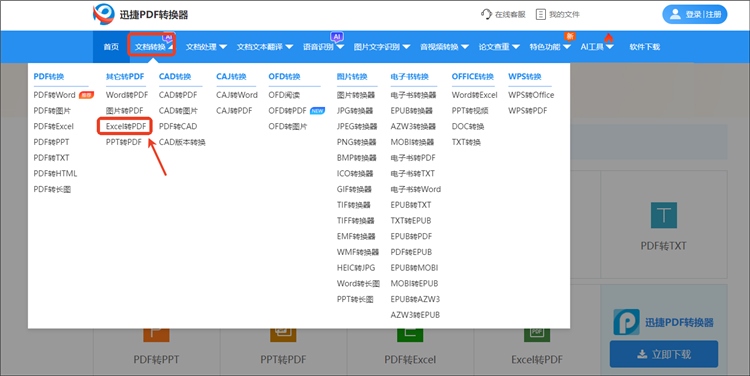Choose PPT转PDF in dropdown list
This screenshot has height=376, width=750.
point(124,142)
